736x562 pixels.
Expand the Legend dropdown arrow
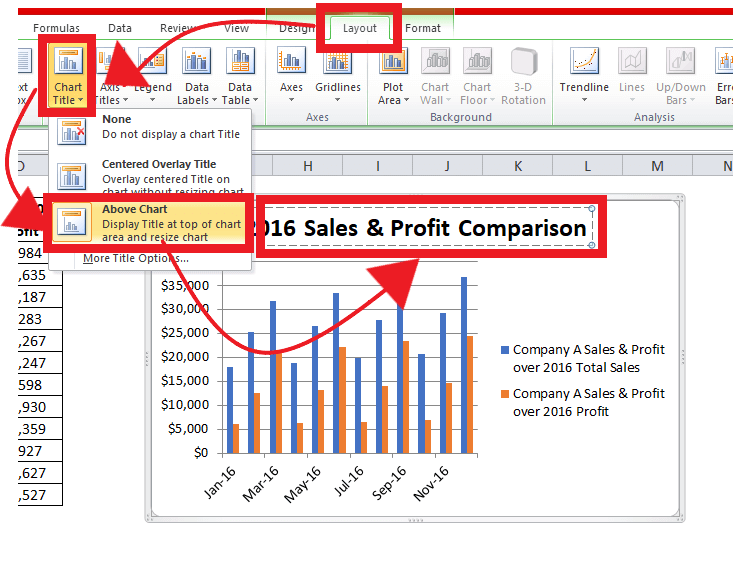152,100
